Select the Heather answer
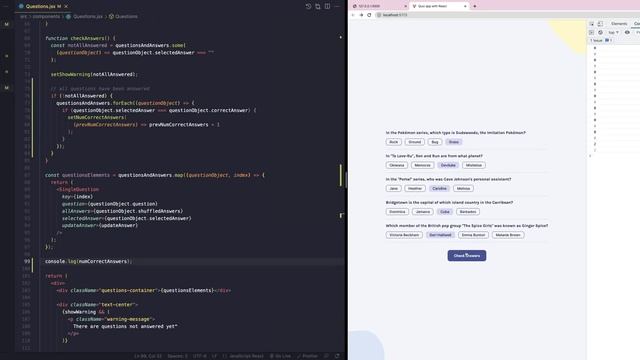640x360 pixels. (x=415, y=189)
